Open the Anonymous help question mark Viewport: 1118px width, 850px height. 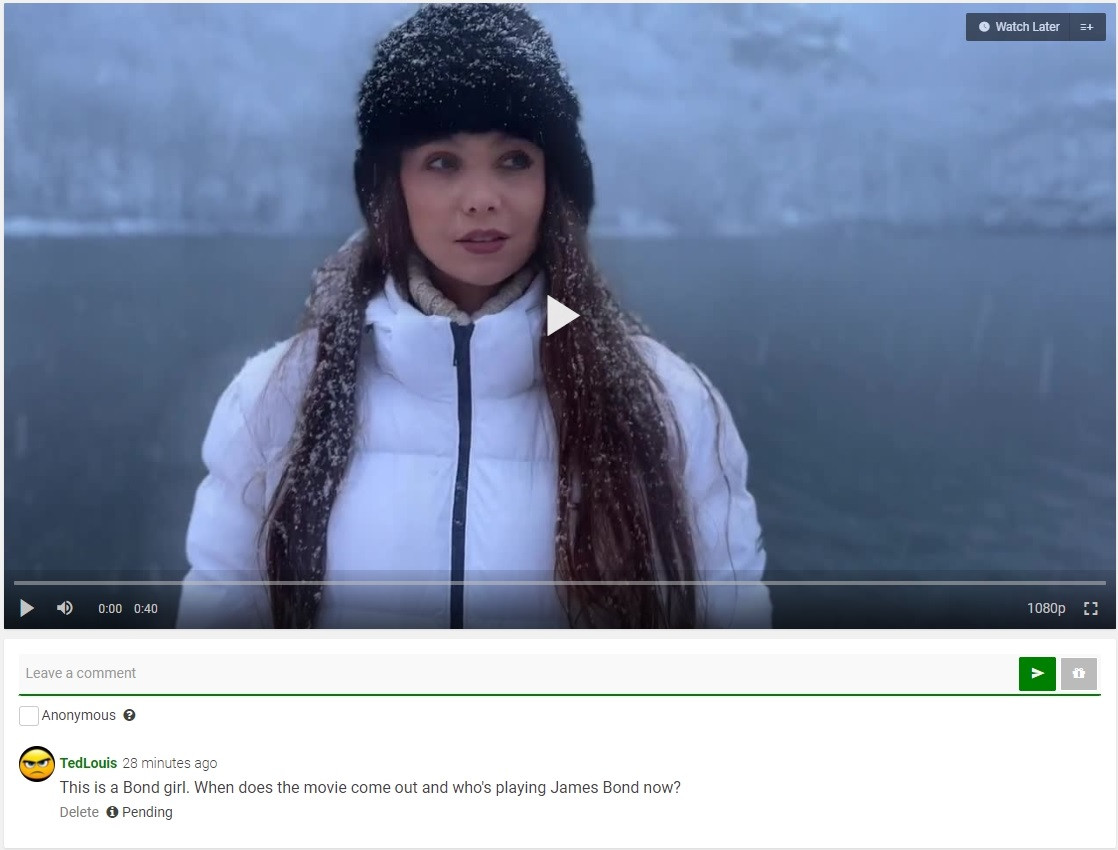[x=129, y=715]
